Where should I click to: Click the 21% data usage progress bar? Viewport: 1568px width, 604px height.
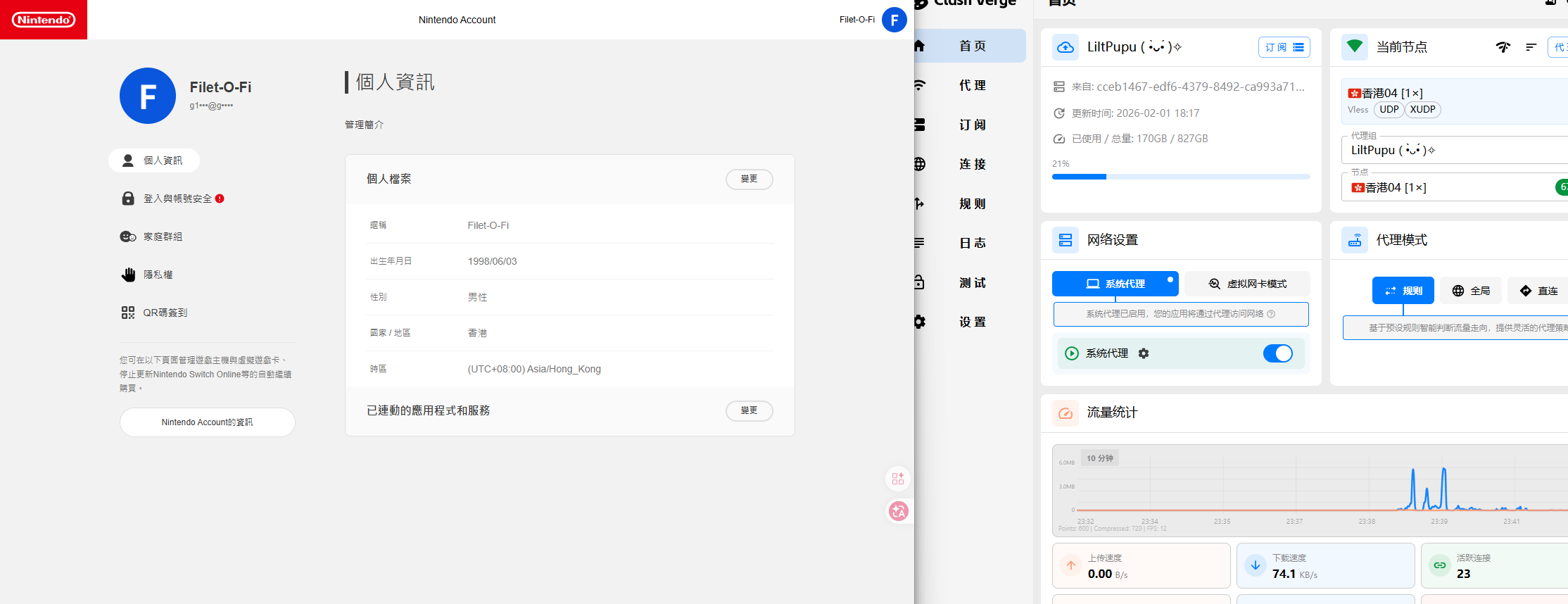click(1180, 177)
